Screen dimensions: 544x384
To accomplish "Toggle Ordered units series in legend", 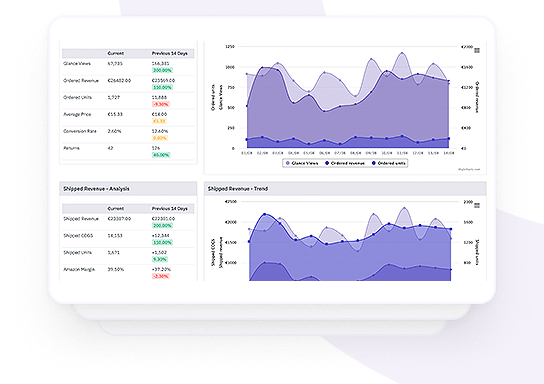I will (389, 163).
